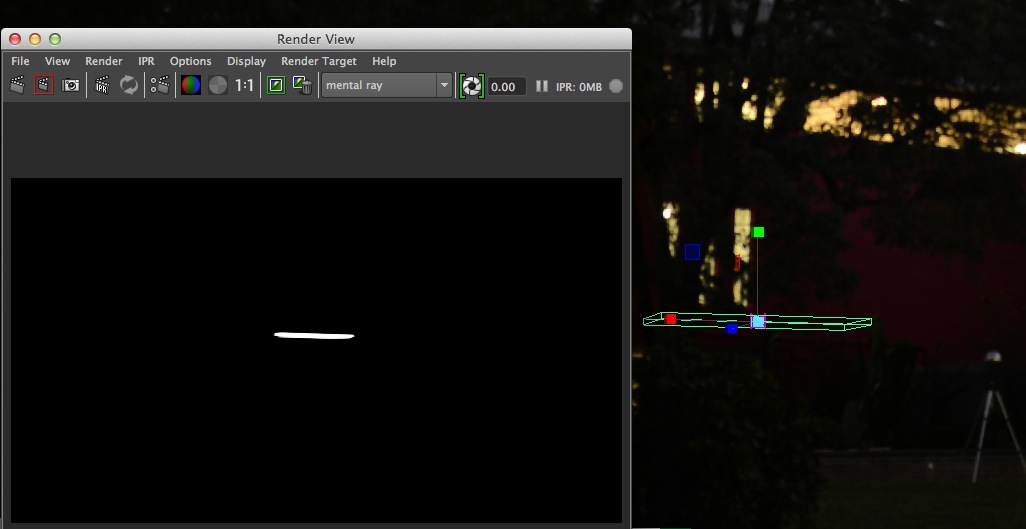The image size is (1026, 529).
Task: Pause IPR tuning with the pause button
Action: (542, 86)
